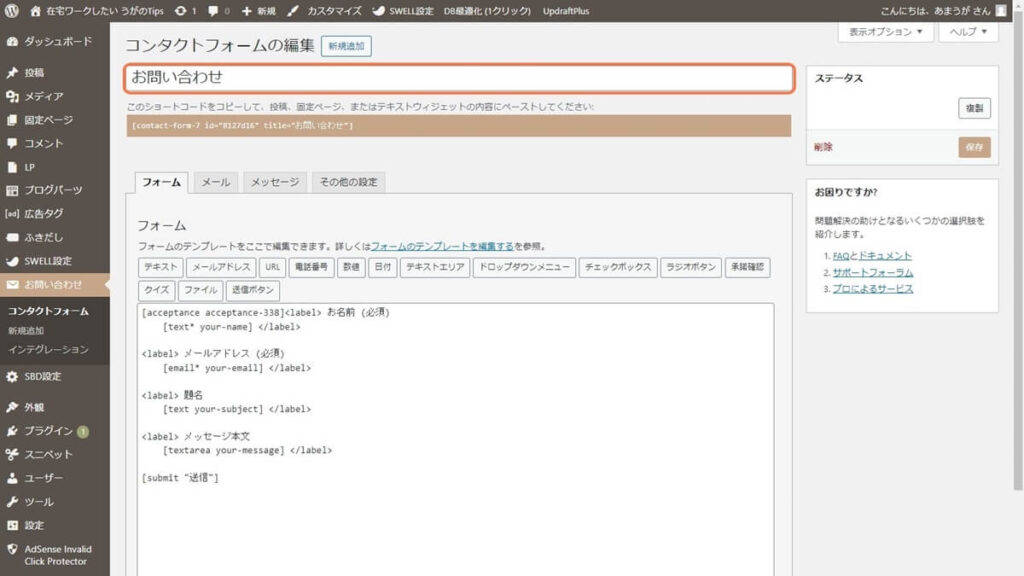Insert a ドロップダウンメニュー form tag
This screenshot has width=1024, height=576.
(523, 267)
